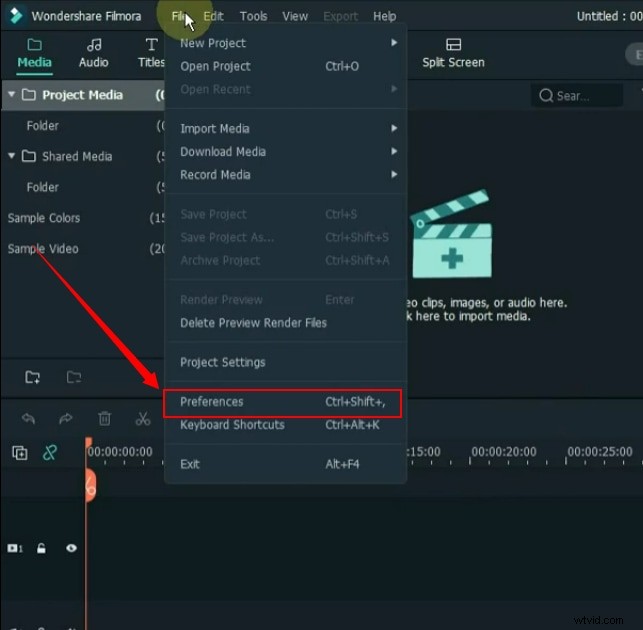Click the Wondershare Filmora logo icon

click(16, 16)
